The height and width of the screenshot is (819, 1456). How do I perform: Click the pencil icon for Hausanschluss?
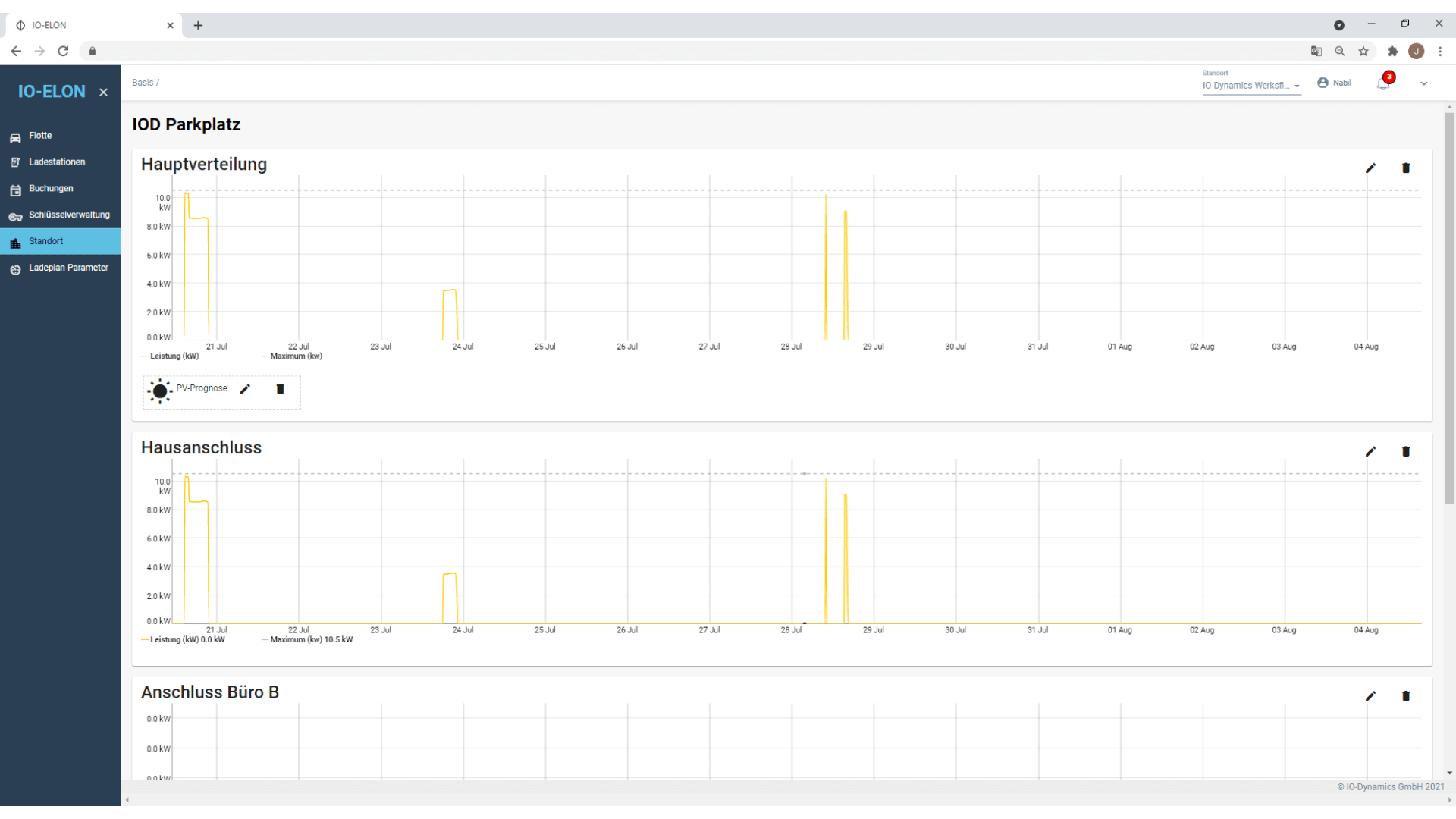click(1370, 452)
